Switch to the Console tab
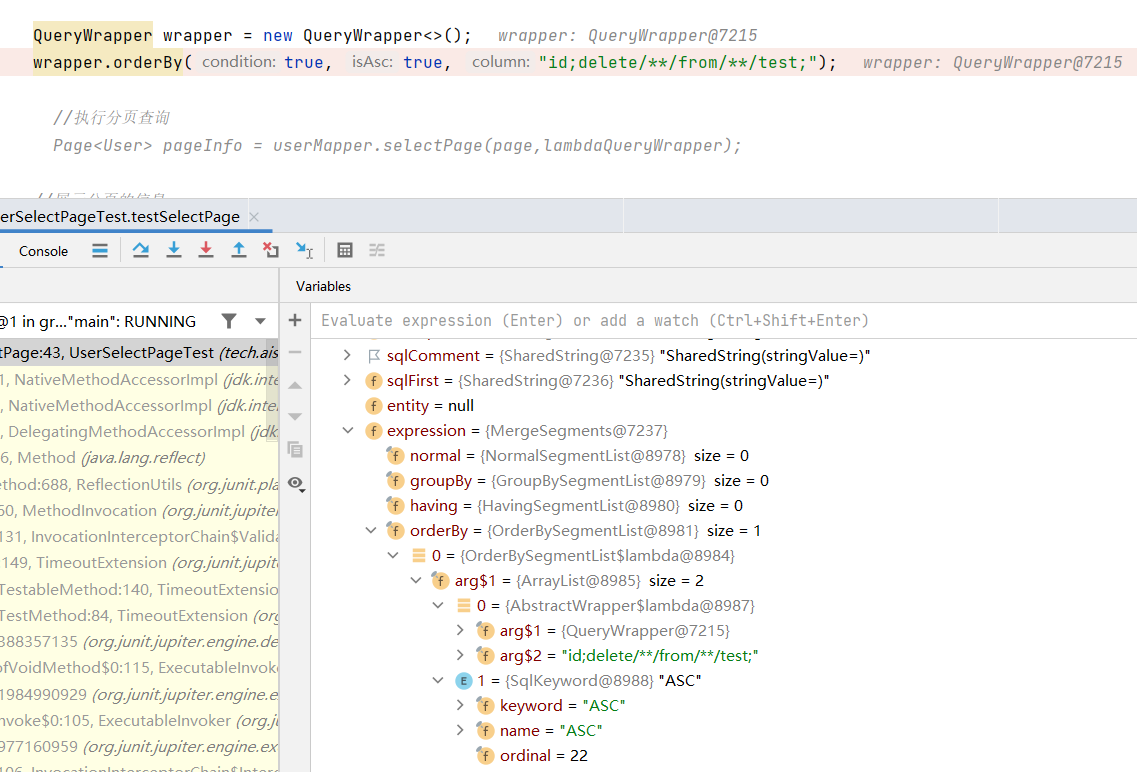The height and width of the screenshot is (772, 1137). pyautogui.click(x=44, y=251)
